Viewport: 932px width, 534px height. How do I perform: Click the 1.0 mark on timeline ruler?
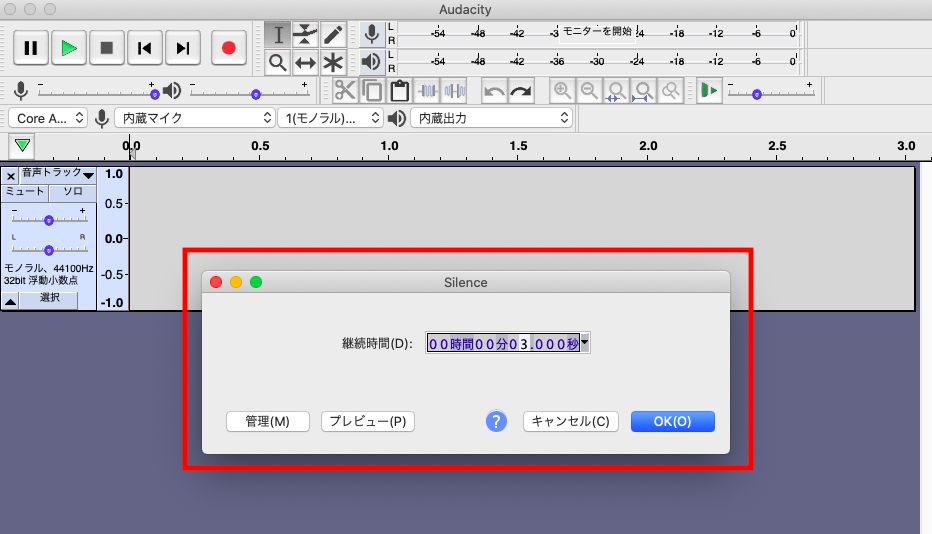tap(389, 146)
